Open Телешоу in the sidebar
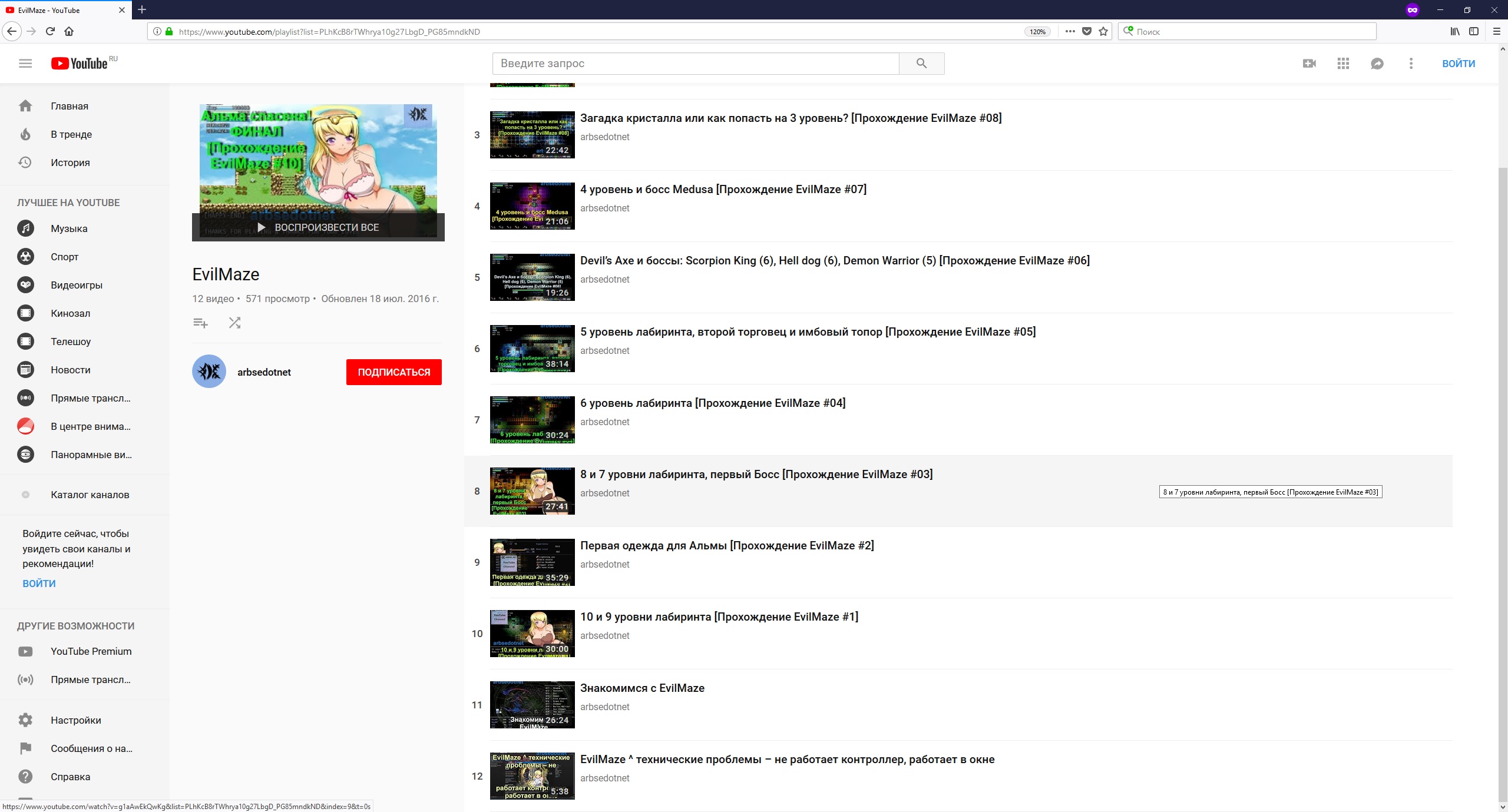Image resolution: width=1508 pixels, height=812 pixels. pos(71,342)
